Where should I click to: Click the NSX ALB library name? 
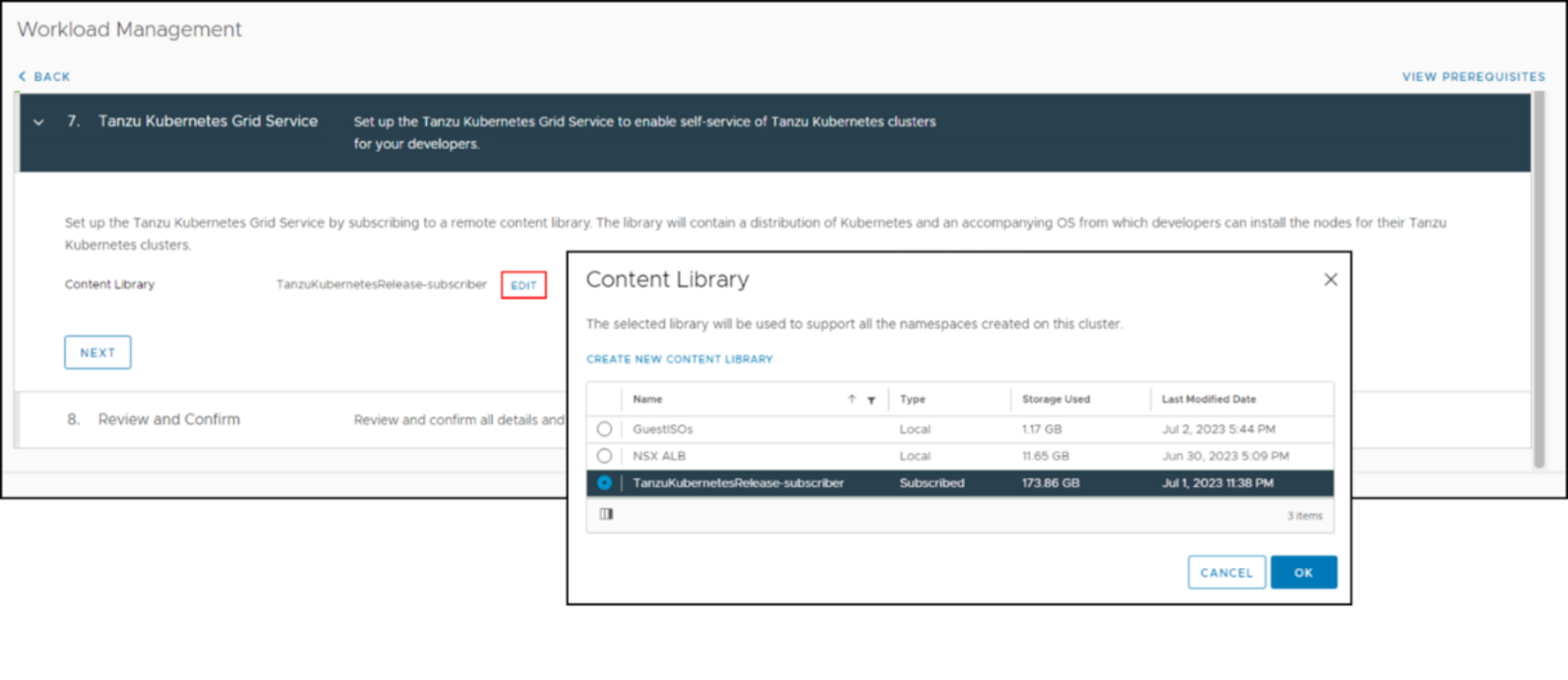[x=659, y=456]
